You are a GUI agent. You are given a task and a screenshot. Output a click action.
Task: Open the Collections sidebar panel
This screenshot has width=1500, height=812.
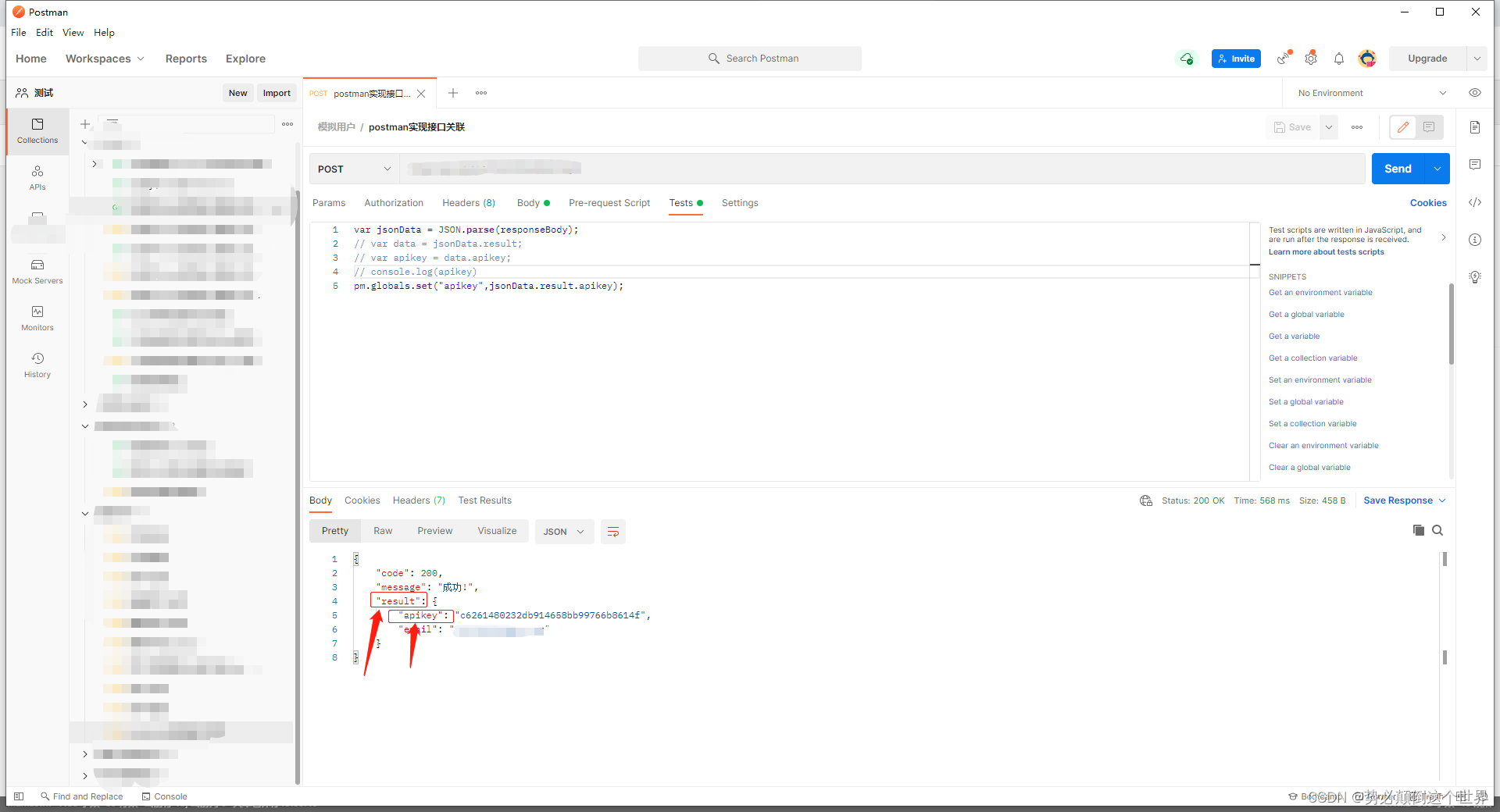(37, 131)
